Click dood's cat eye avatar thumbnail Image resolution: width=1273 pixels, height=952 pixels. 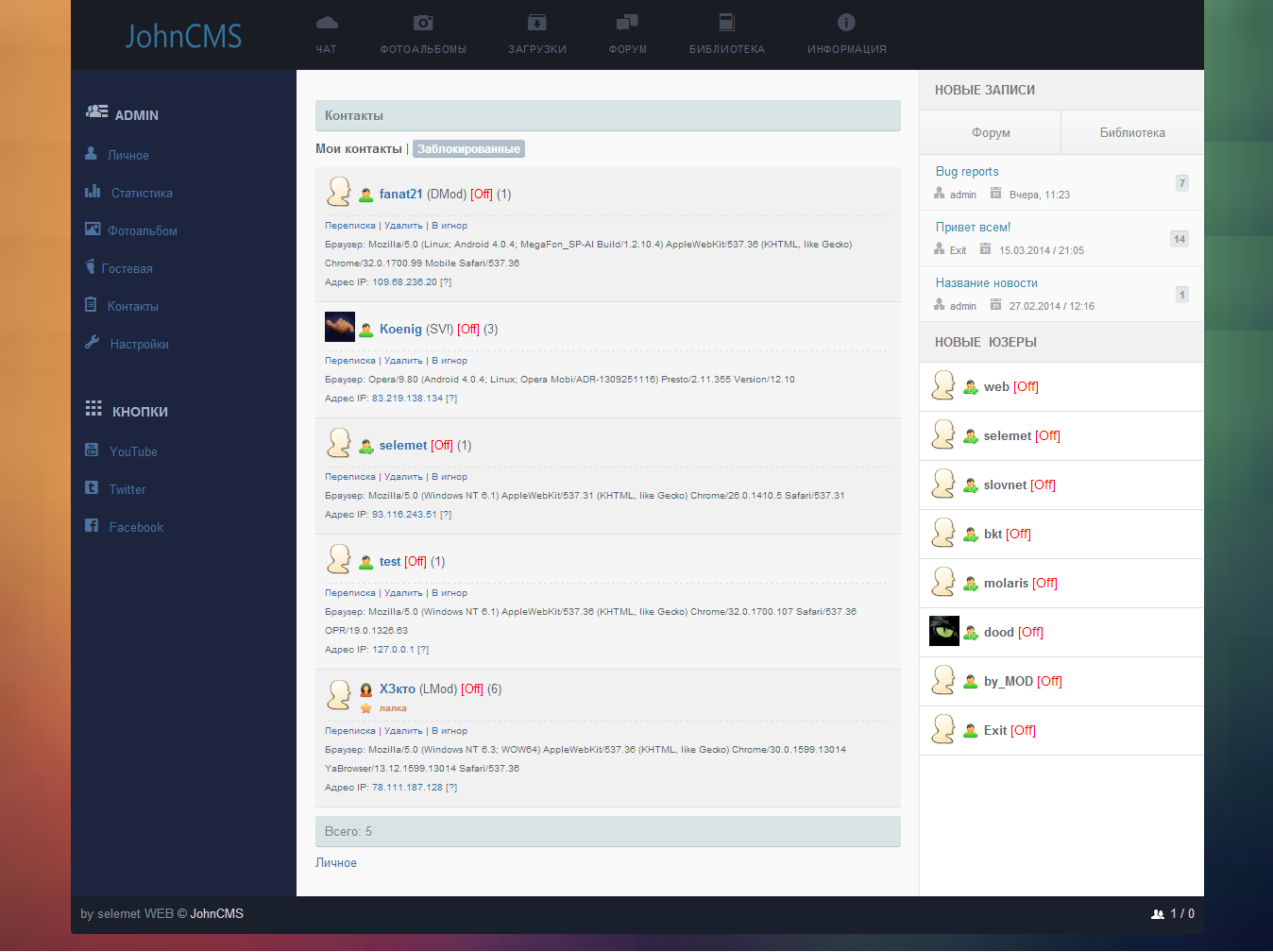pyautogui.click(x=943, y=631)
